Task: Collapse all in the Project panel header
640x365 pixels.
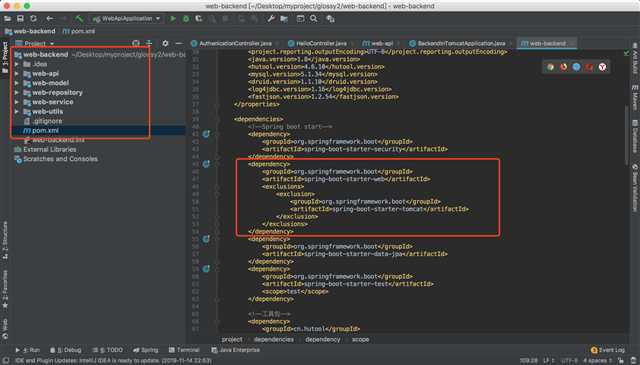Action: coord(149,43)
